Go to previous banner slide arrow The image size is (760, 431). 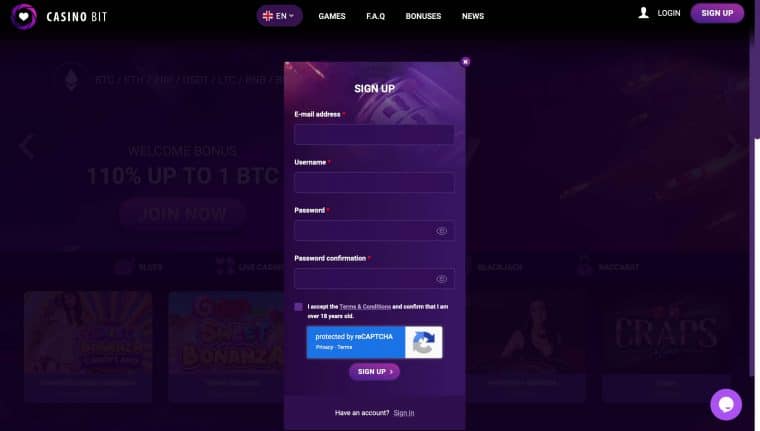coord(27,146)
